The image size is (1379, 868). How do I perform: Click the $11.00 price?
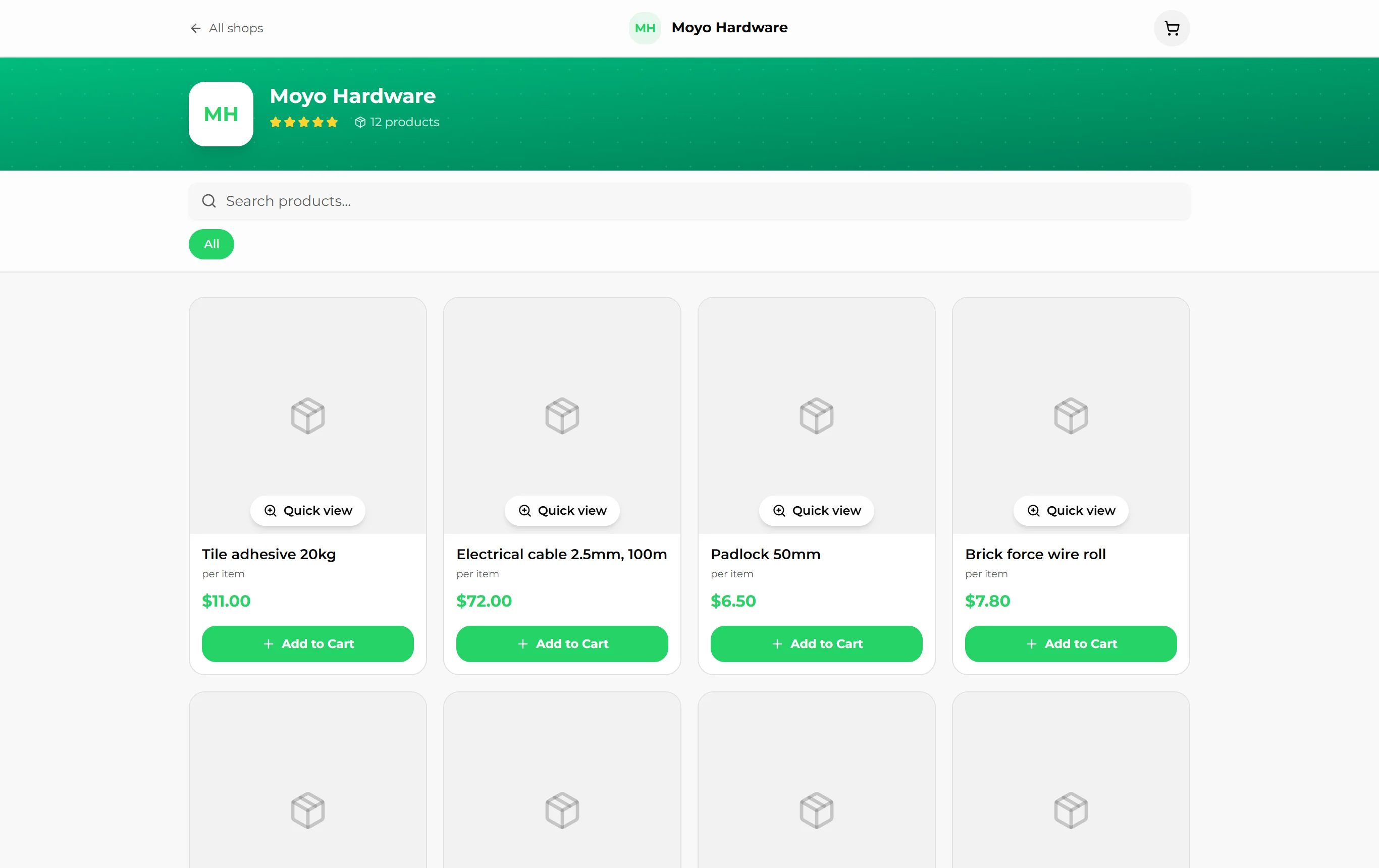point(226,601)
